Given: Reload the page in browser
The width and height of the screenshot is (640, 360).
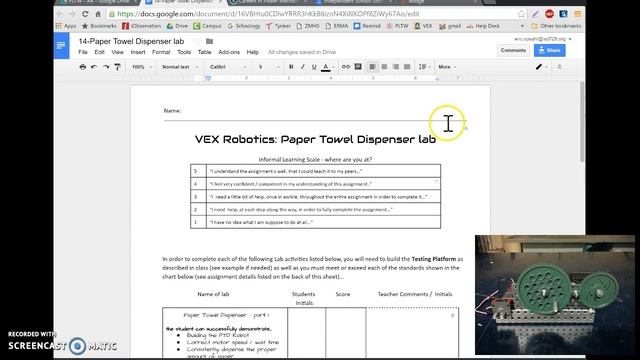Looking at the screenshot, I should point(85,14).
